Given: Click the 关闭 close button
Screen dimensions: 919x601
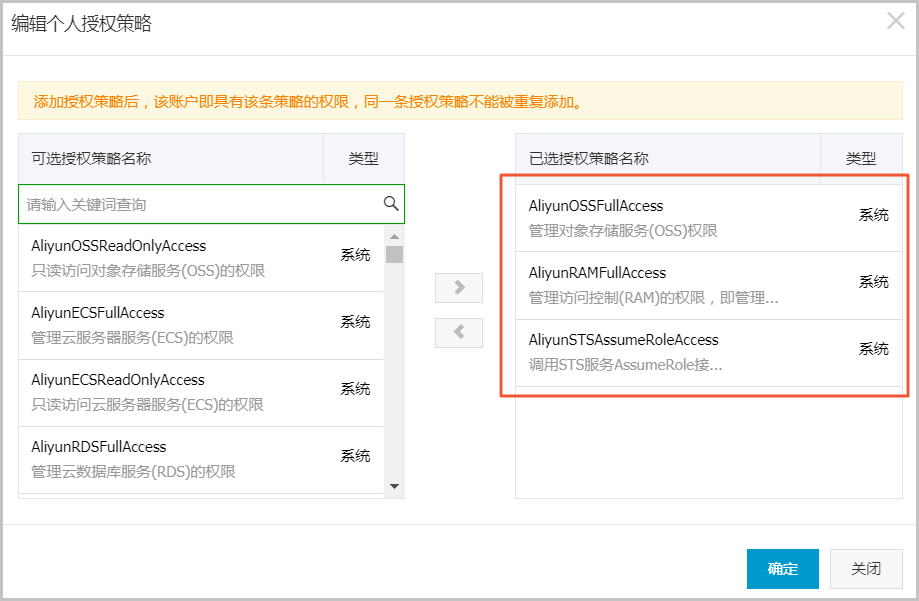Looking at the screenshot, I should tap(866, 569).
